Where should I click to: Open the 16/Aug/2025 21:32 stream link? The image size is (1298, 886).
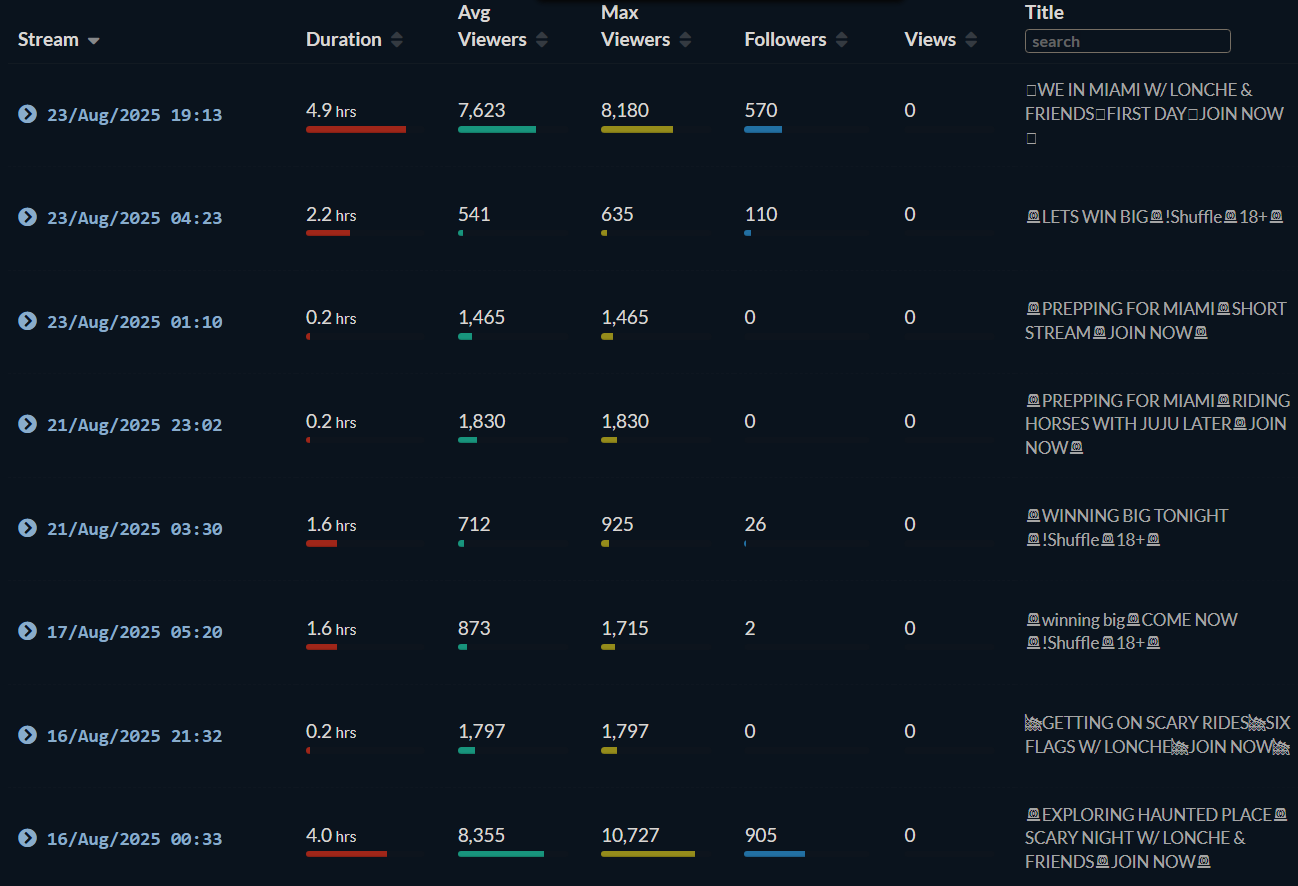tap(135, 736)
